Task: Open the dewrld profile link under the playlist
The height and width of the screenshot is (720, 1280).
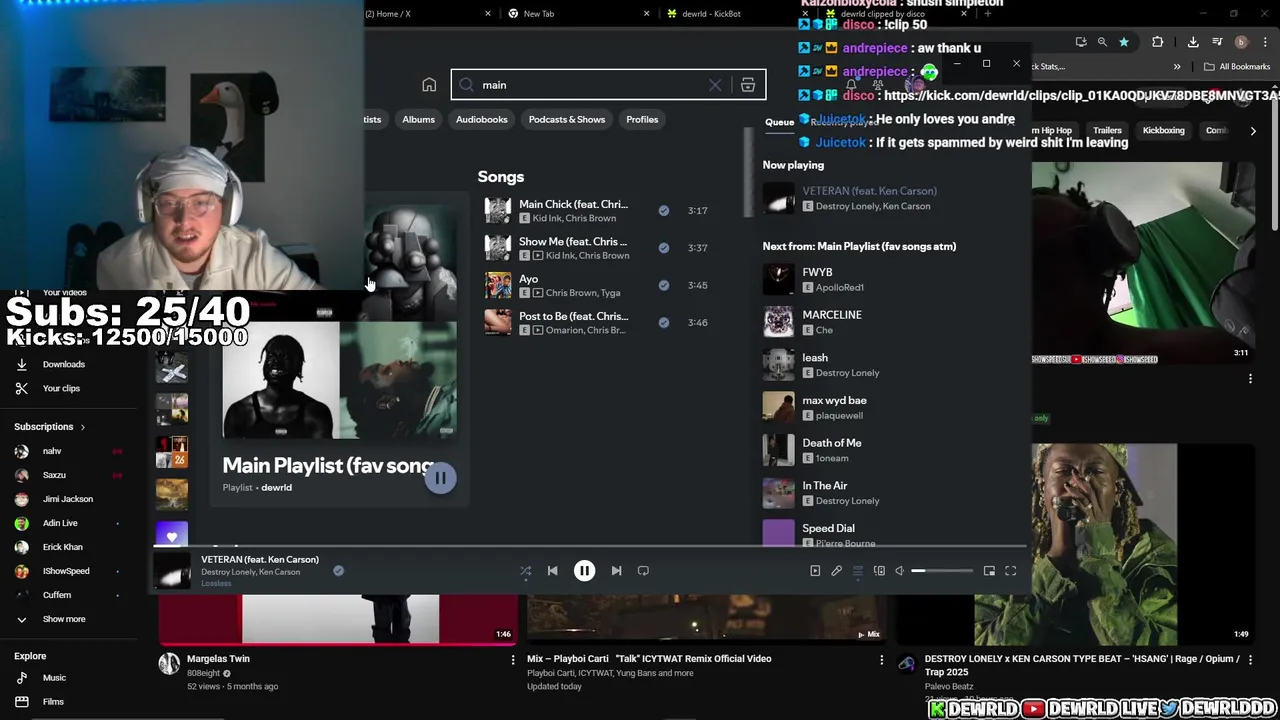Action: [x=276, y=488]
